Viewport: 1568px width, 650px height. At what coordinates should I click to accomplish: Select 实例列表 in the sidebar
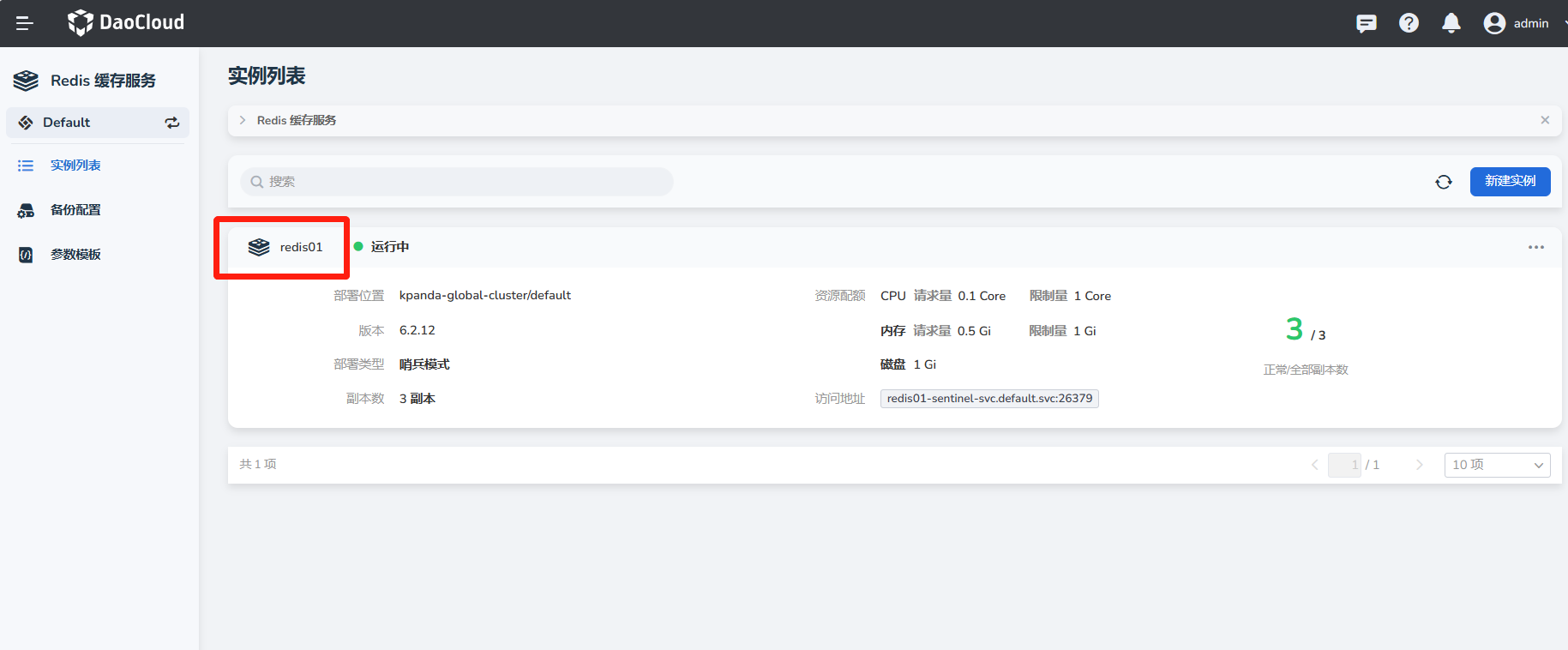[x=75, y=166]
